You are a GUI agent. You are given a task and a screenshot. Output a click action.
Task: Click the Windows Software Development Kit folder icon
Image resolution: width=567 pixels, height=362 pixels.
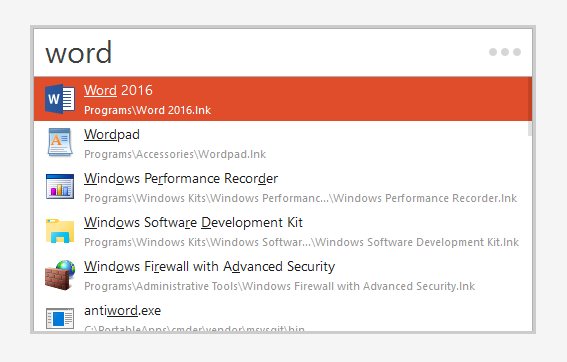coord(60,231)
